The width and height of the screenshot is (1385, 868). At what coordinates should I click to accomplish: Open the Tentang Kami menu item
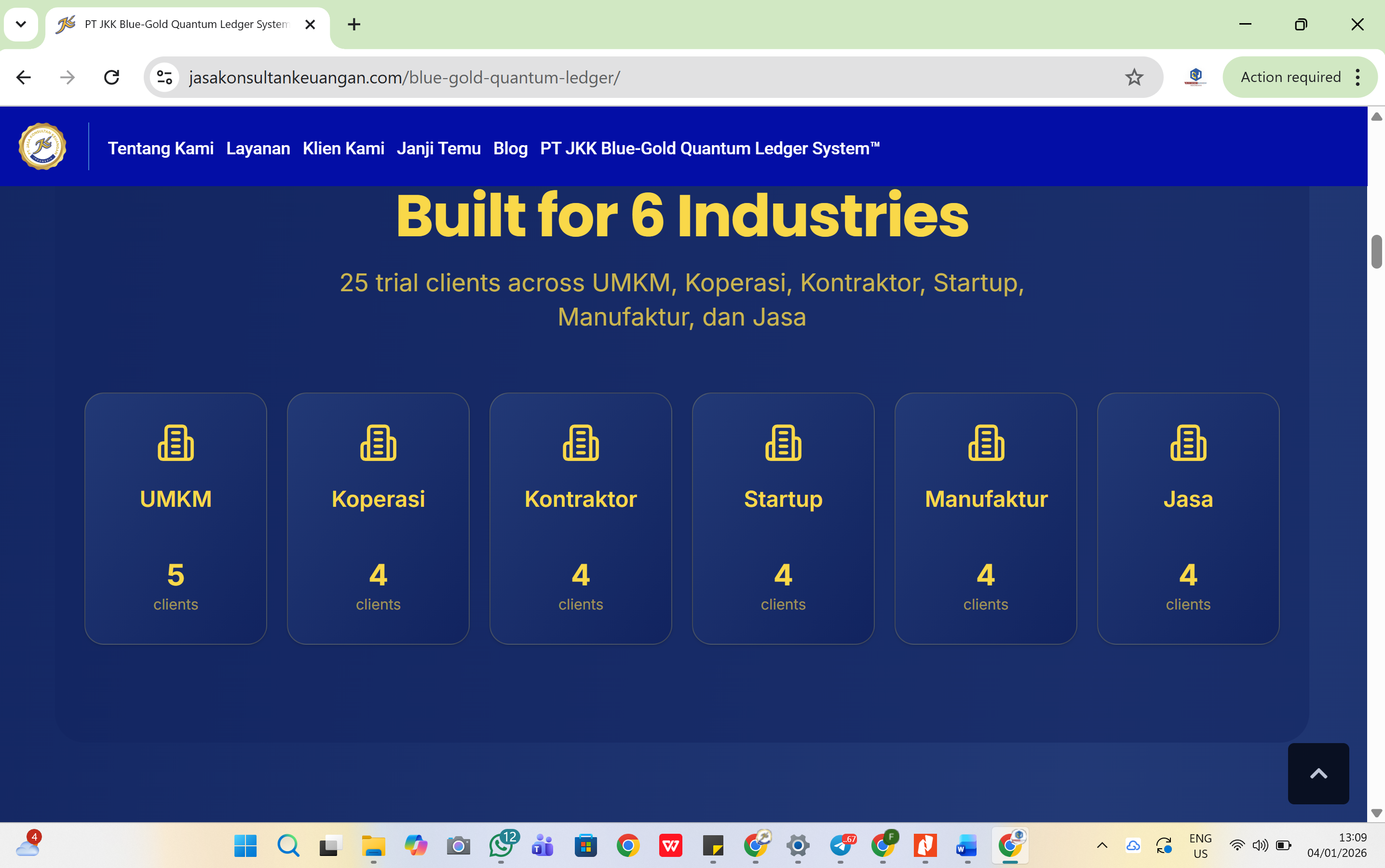pos(161,149)
